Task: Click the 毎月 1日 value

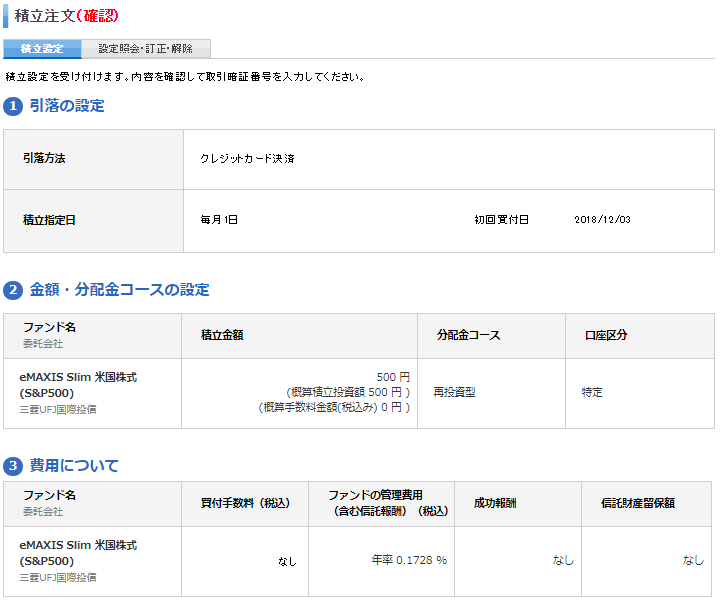Action: point(219,220)
